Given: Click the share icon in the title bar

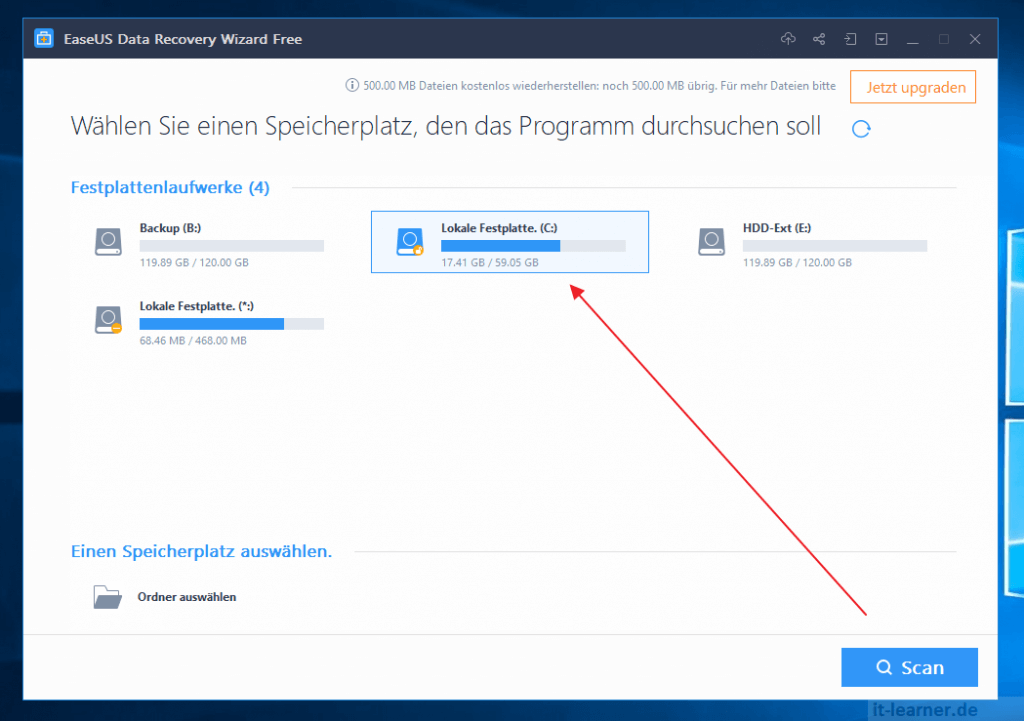Looking at the screenshot, I should (818, 38).
